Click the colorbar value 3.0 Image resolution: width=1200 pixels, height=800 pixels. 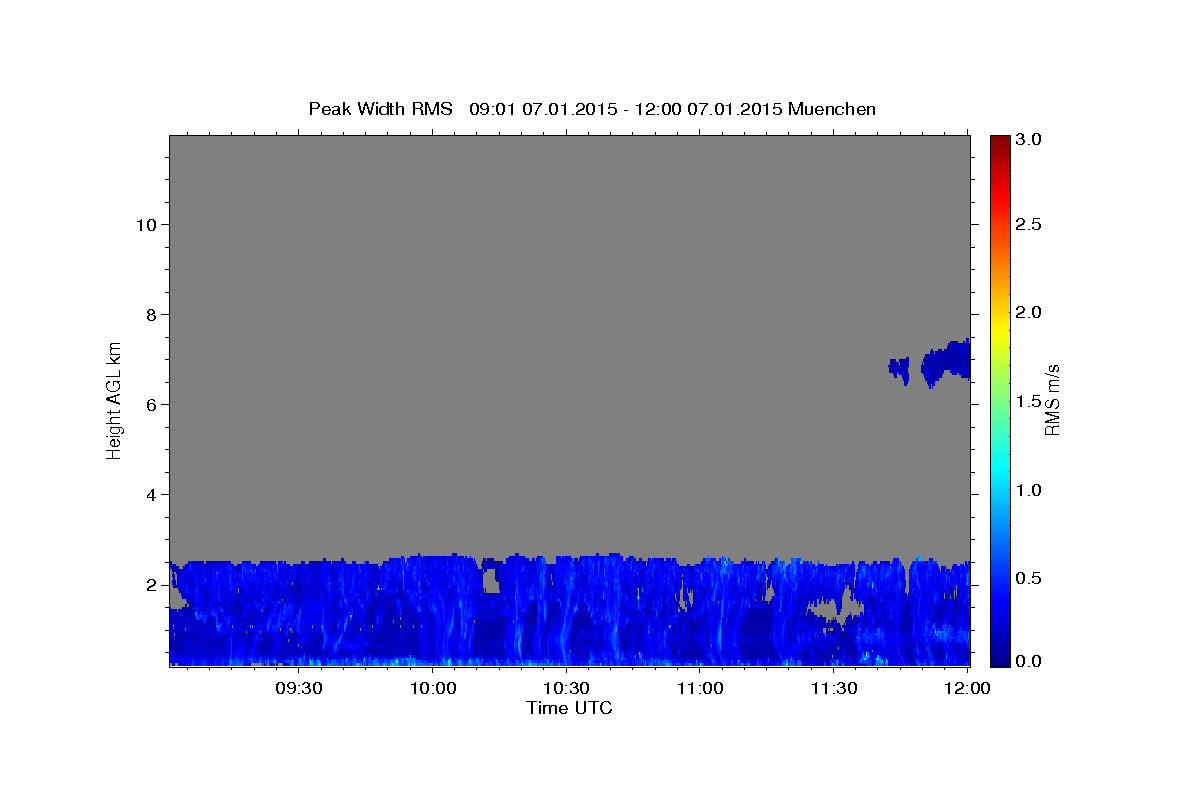tap(1030, 140)
